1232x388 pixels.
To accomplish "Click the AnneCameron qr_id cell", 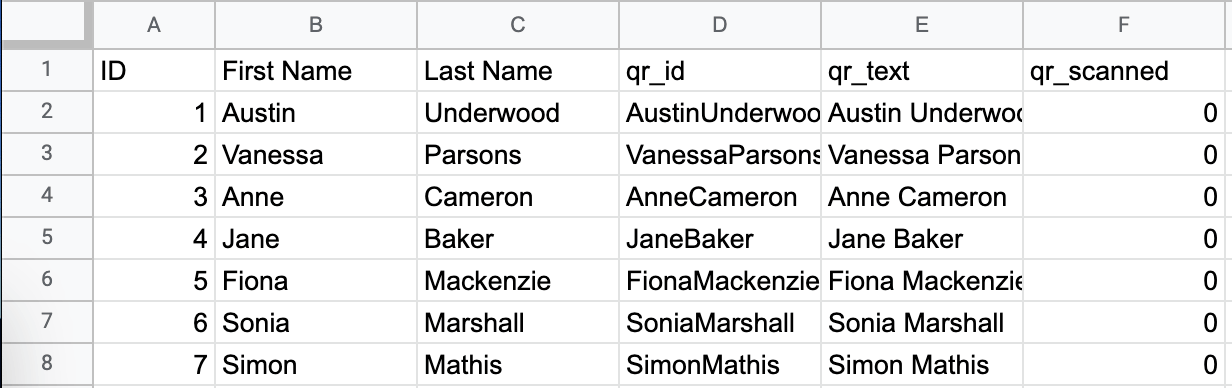I will pos(719,197).
